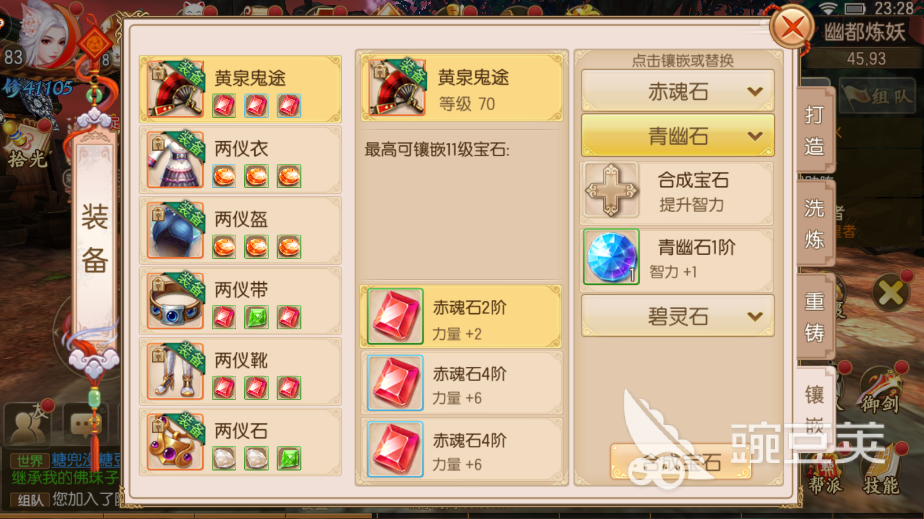Screen dimensions: 924x519
Task: Open the 御剑 skill icon
Action: click(x=879, y=390)
